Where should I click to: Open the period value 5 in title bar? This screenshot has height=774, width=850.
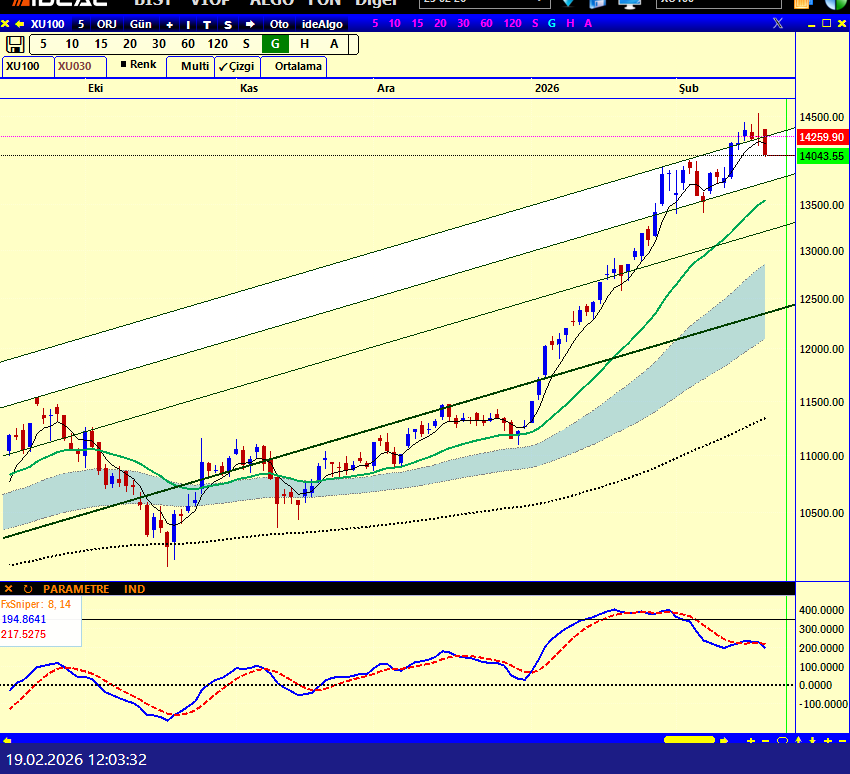(81, 24)
